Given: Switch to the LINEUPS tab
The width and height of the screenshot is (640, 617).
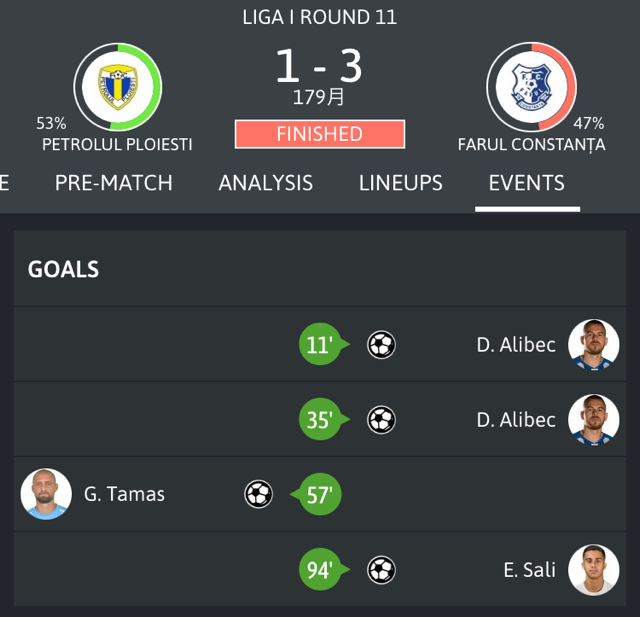Looking at the screenshot, I should (401, 183).
